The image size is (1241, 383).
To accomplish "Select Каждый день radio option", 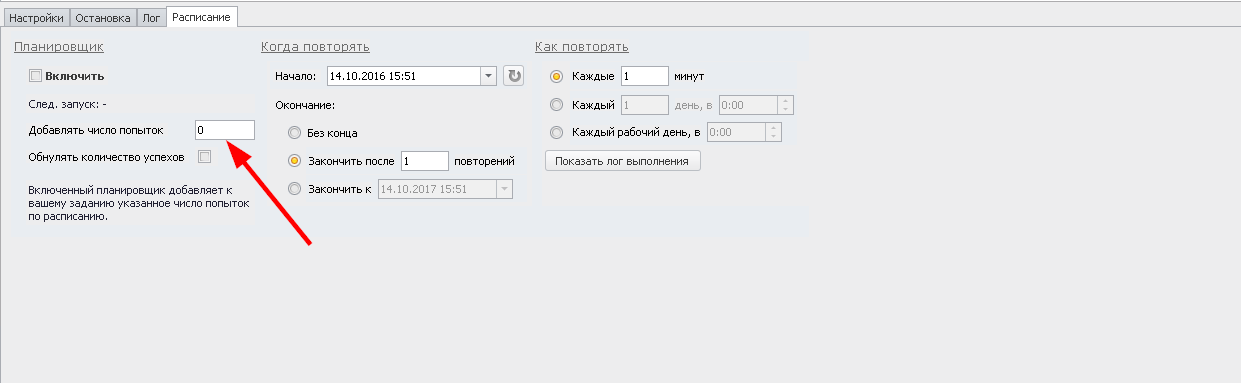I will pos(557,104).
